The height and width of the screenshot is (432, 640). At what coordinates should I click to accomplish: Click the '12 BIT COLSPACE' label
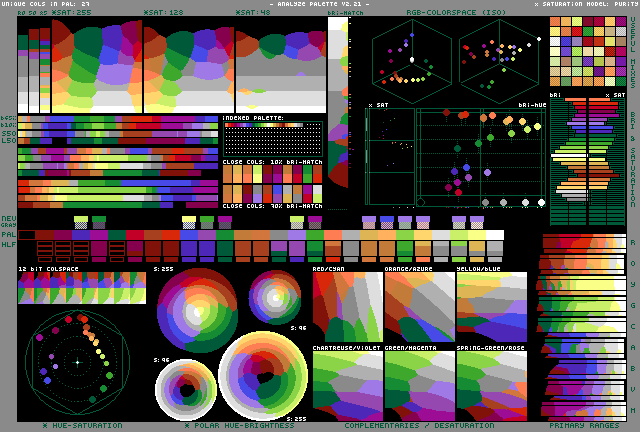pos(48,269)
